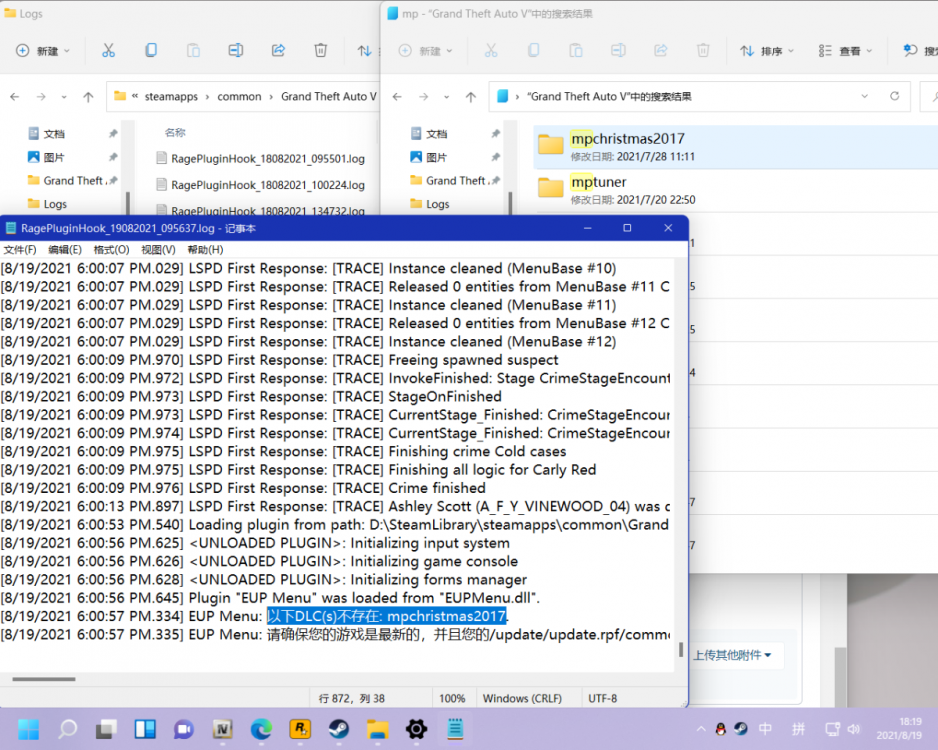Click 名称 column header in Logs window
This screenshot has width=938, height=750.
(175, 132)
